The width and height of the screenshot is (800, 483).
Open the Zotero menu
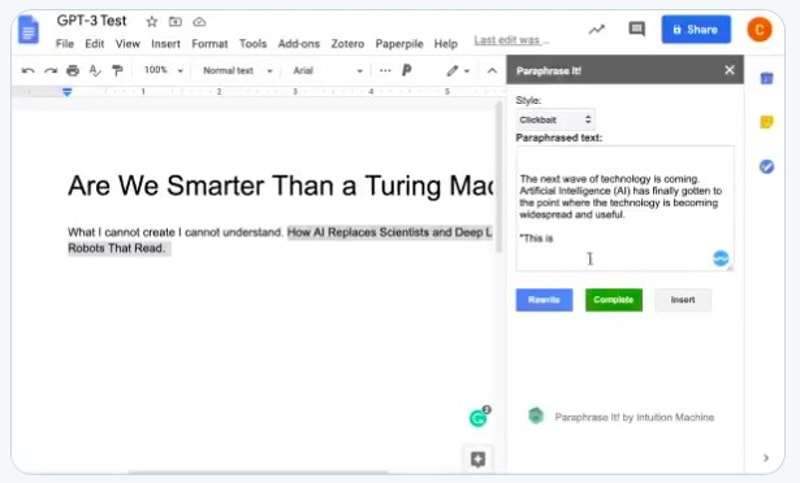(347, 44)
